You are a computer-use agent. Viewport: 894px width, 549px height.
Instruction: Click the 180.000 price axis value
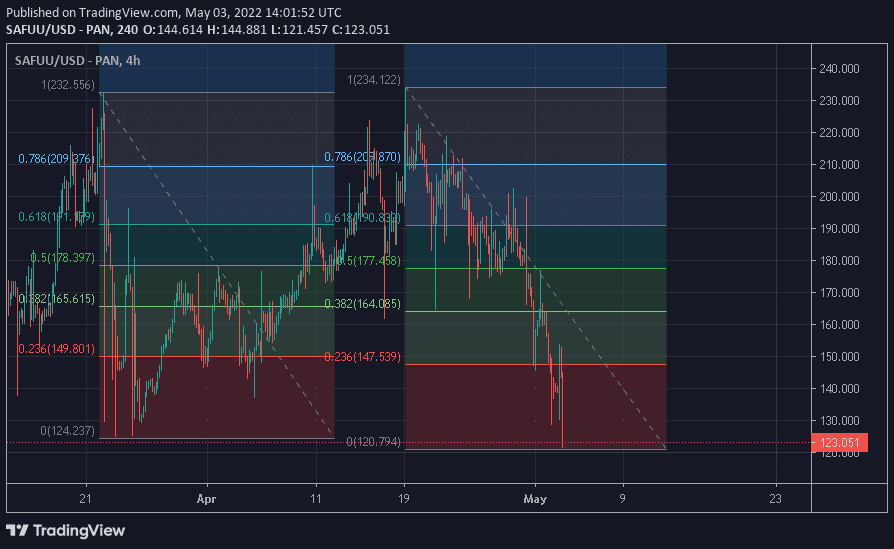(839, 261)
